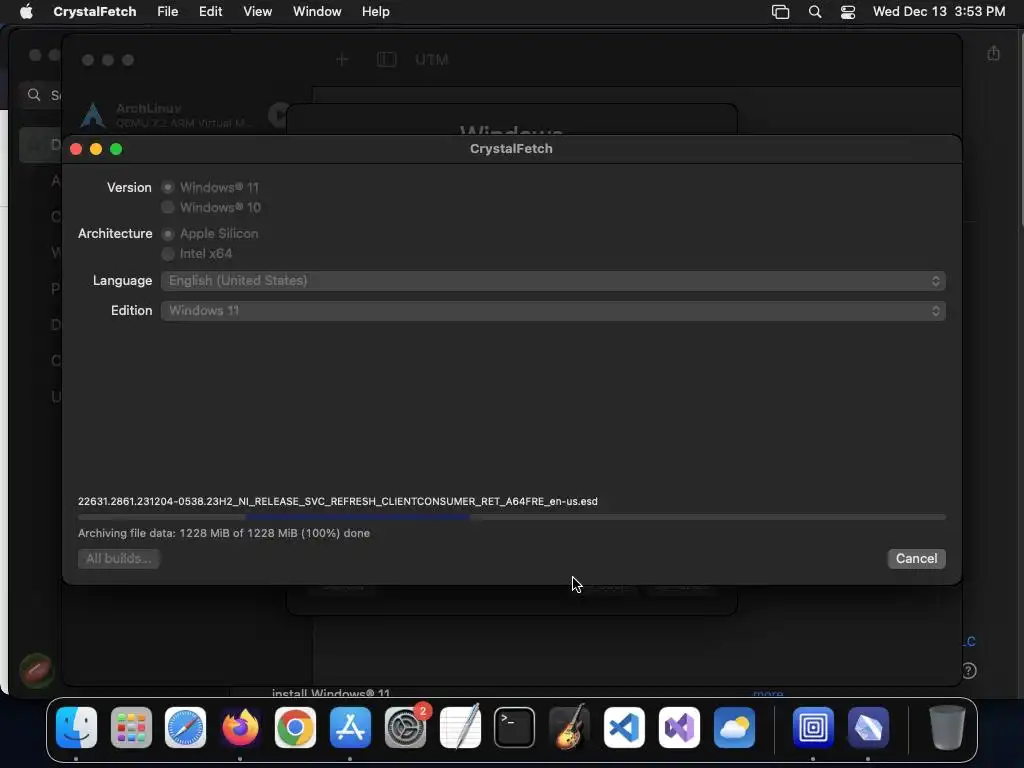Click the Stage Manager icon in menu bar
Screen dimensions: 1024x768
coord(780,12)
